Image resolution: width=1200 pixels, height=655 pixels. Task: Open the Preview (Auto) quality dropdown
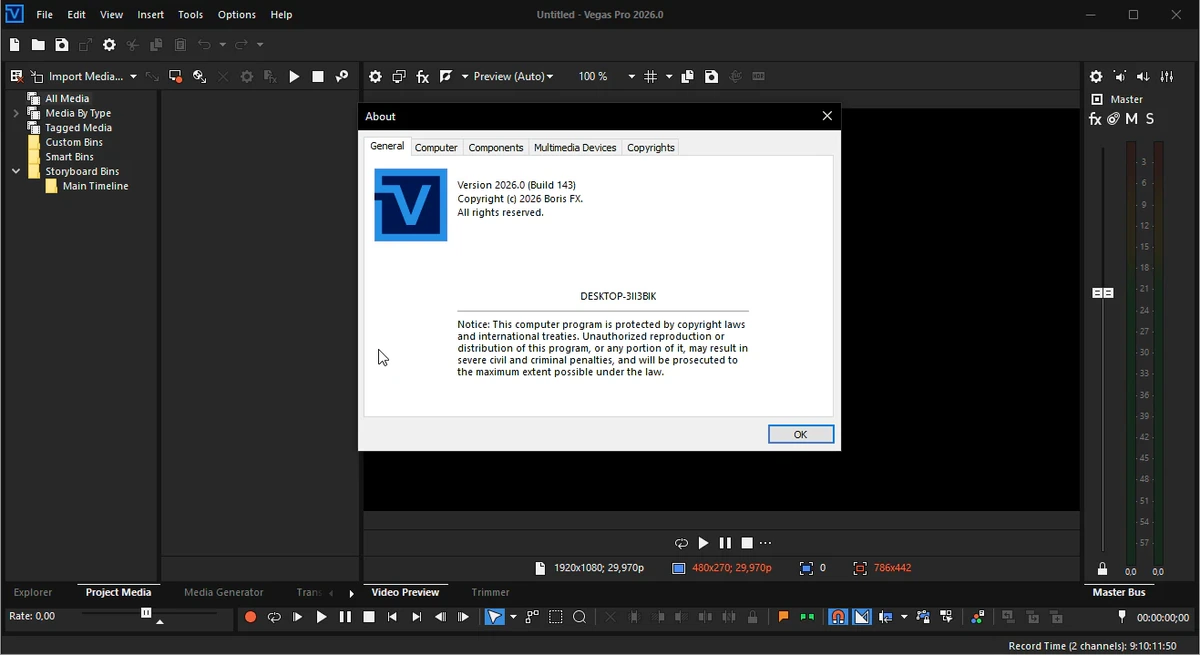click(514, 77)
